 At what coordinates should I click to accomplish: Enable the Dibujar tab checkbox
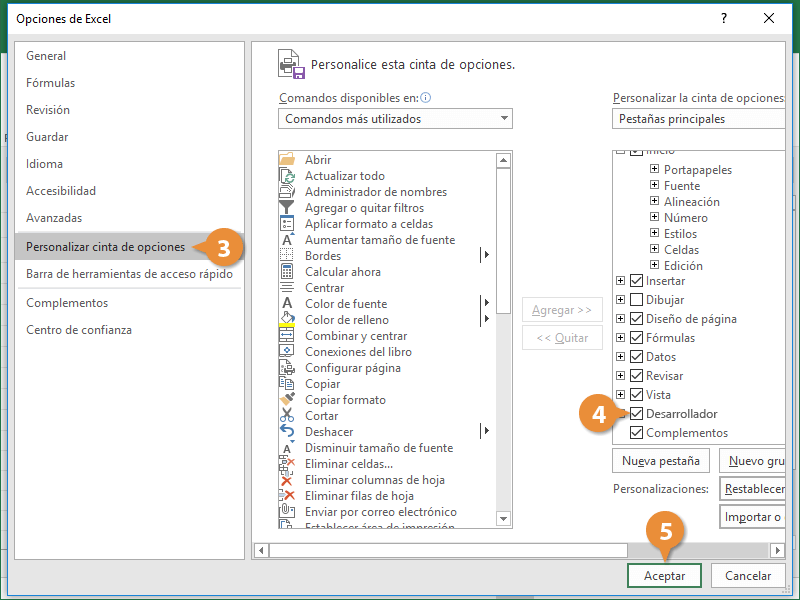tap(636, 299)
